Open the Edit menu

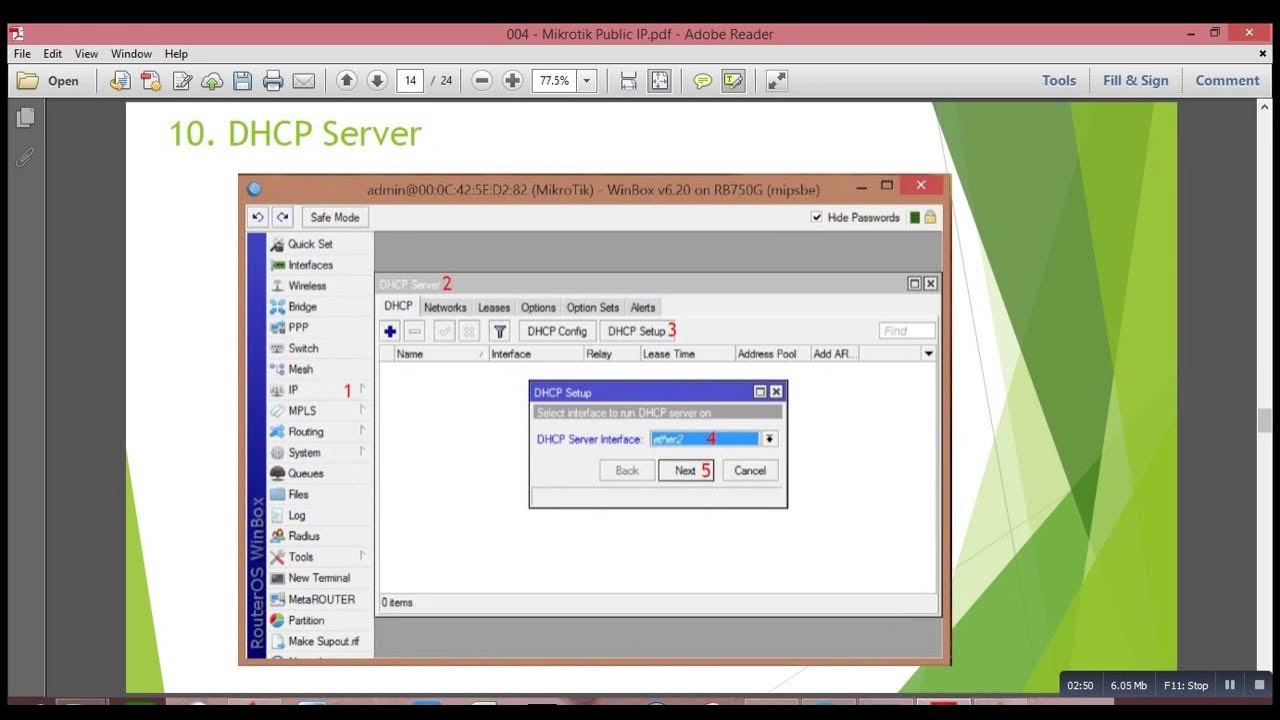[53, 54]
